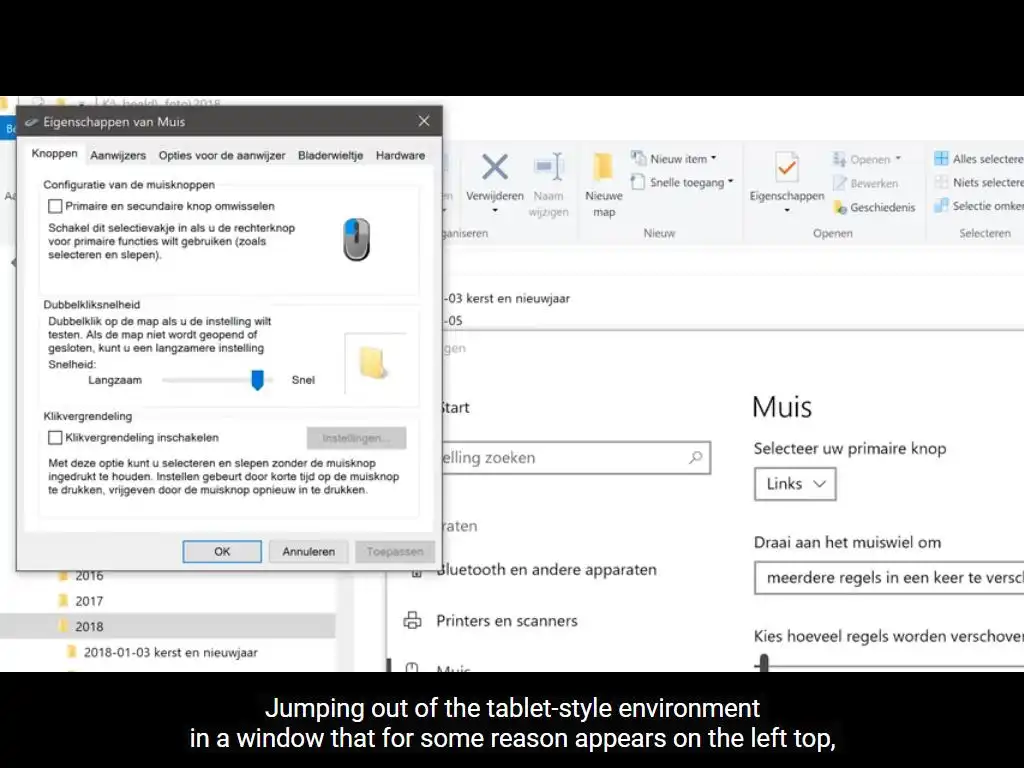Go to the Hardware tab
Screen dimensions: 1024x768
coord(400,155)
